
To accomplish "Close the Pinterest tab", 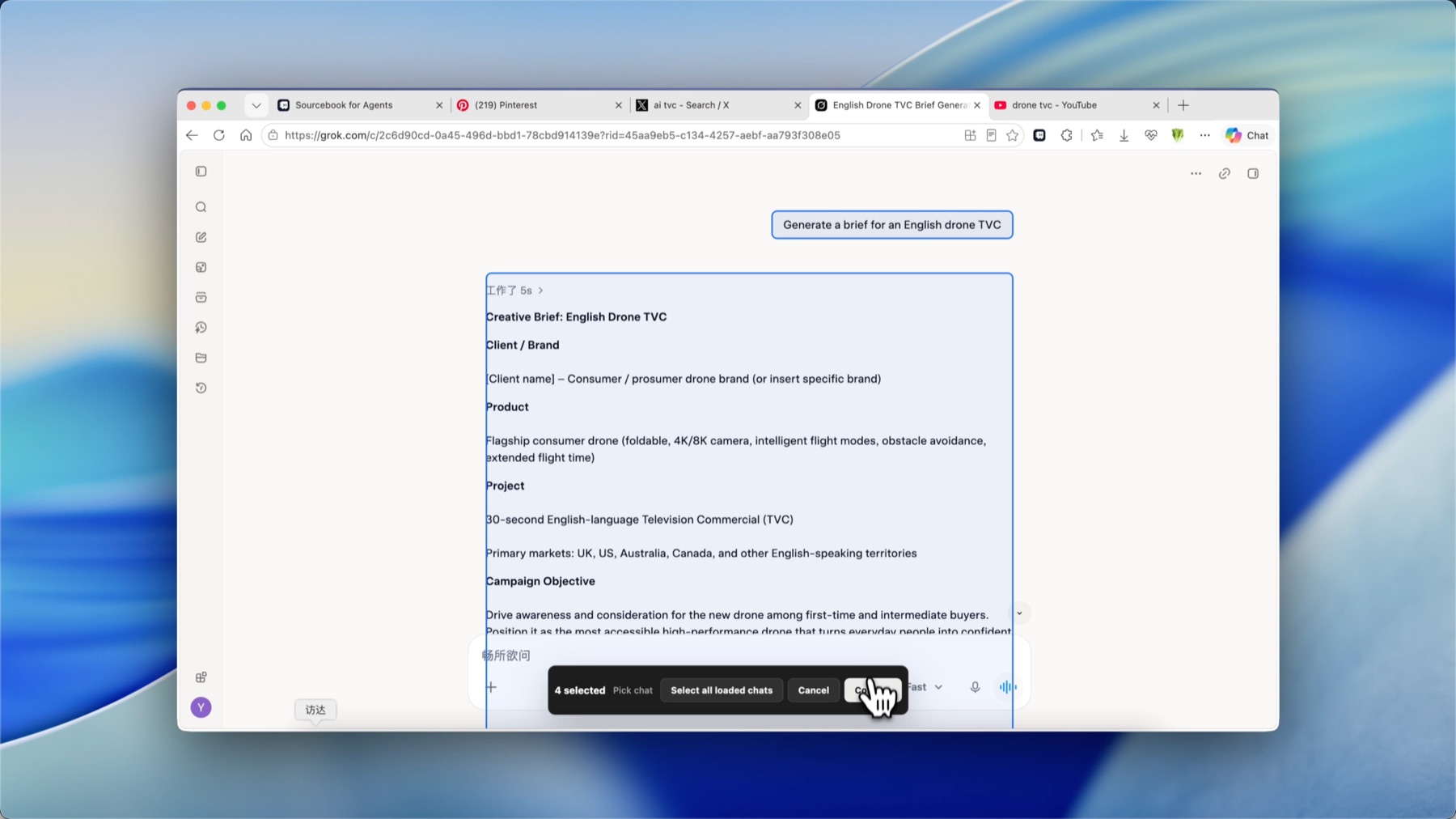I will coord(619,105).
